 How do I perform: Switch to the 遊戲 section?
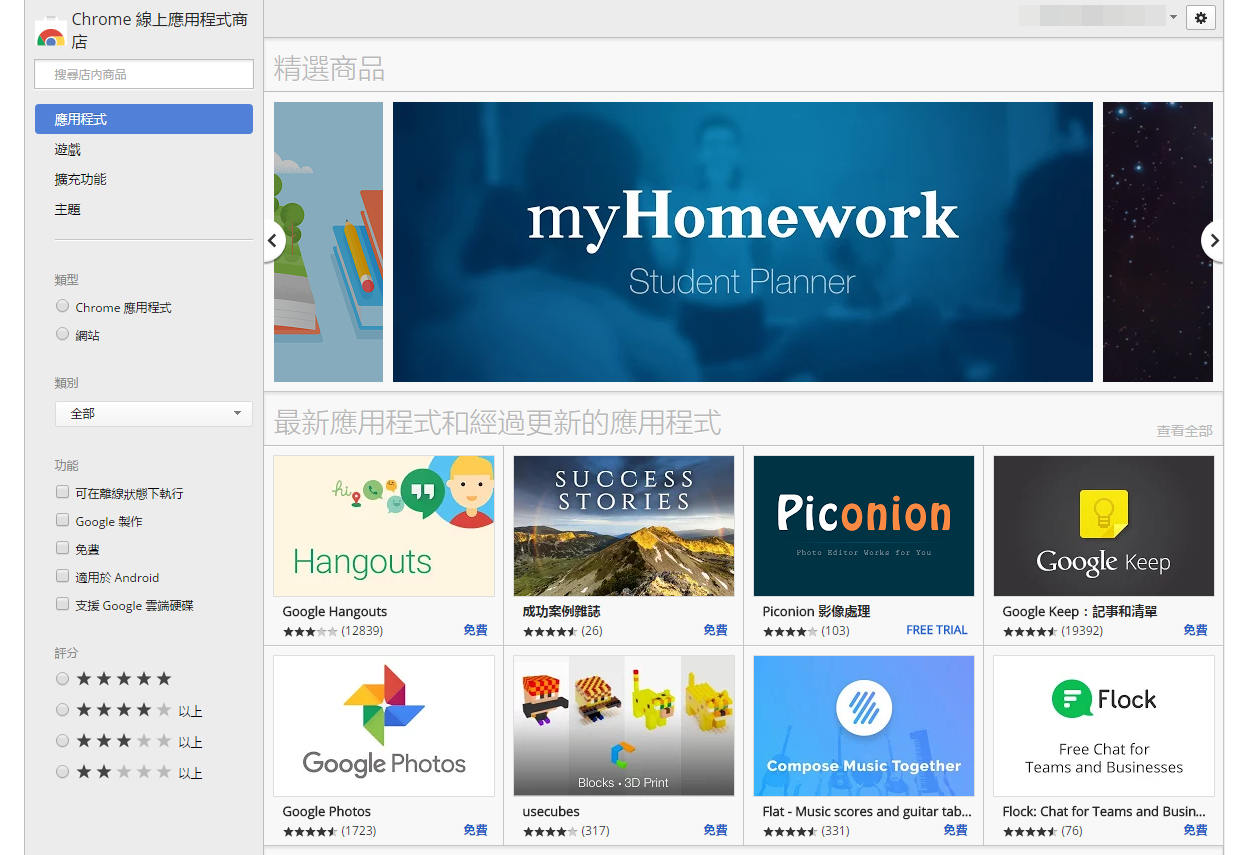tap(68, 150)
